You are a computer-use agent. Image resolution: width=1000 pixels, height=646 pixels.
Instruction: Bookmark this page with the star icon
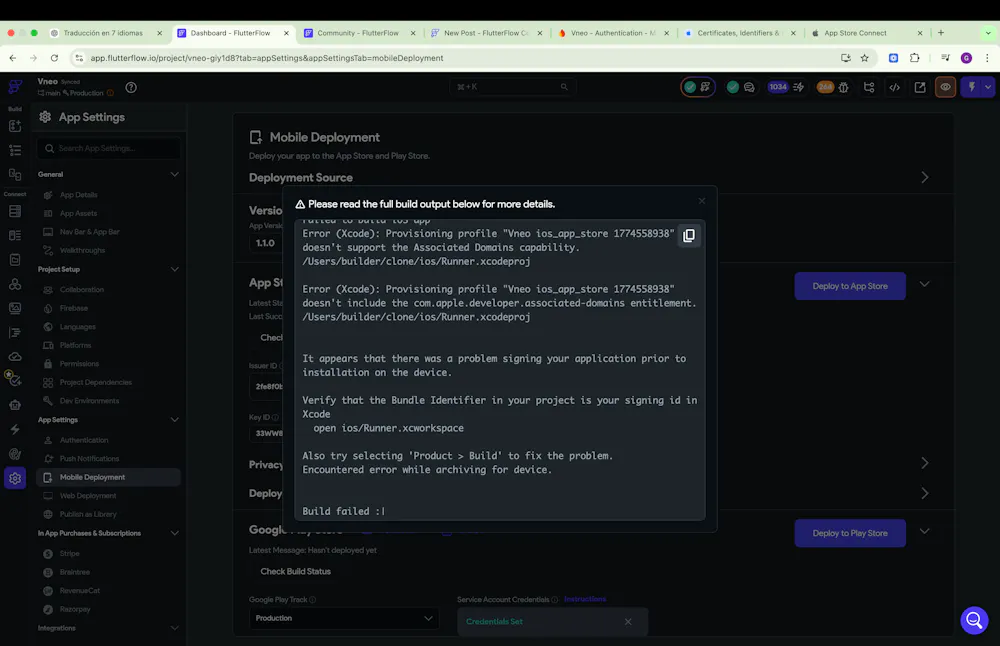coord(864,58)
